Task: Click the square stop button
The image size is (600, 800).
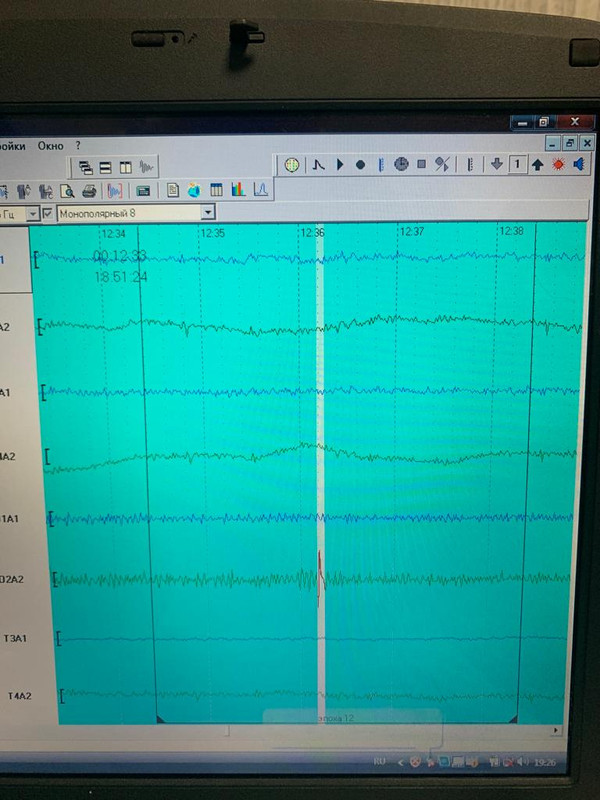Action: point(421,164)
